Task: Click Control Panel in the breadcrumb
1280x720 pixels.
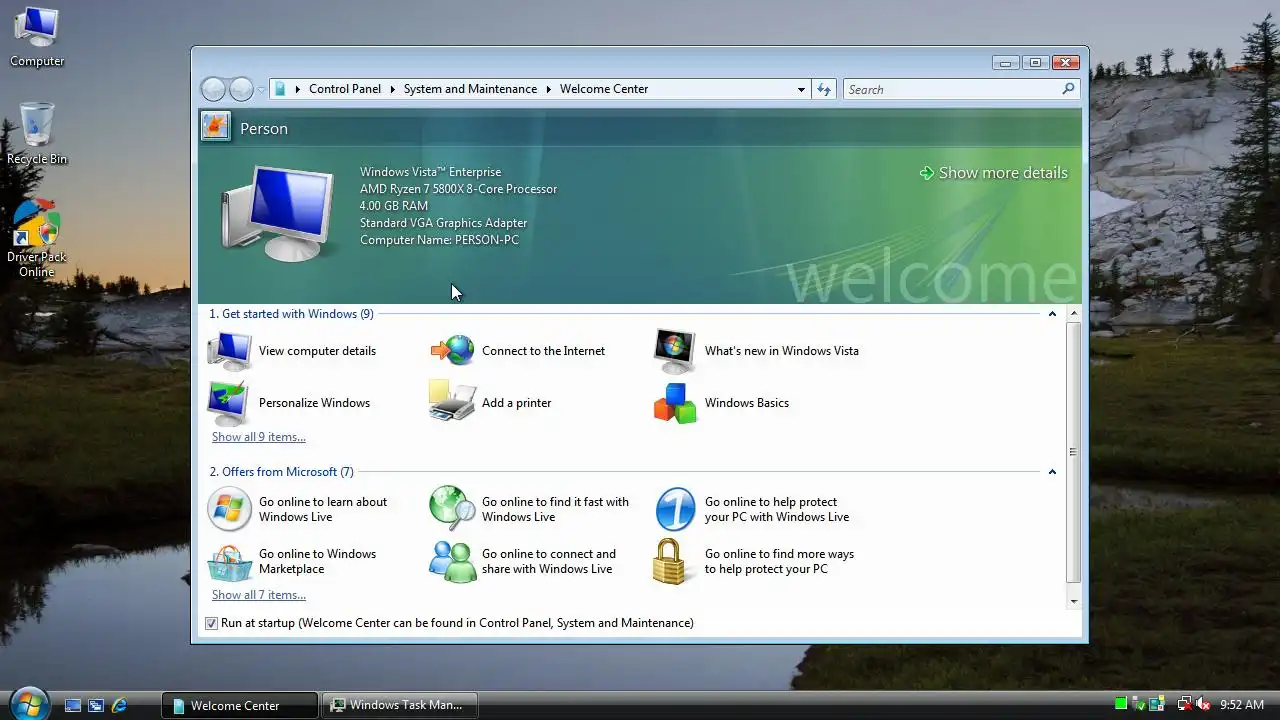Action: [345, 89]
